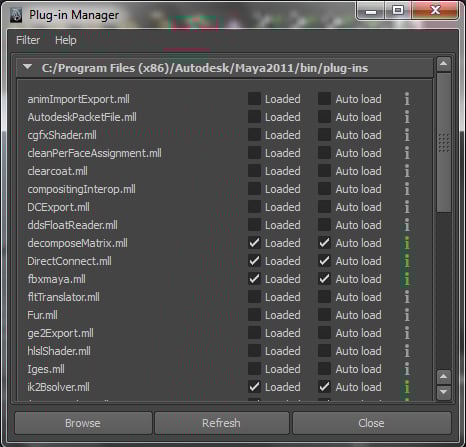Click the AutodeskPacketFile.mll name
This screenshot has width=466, height=447.
[82, 117]
